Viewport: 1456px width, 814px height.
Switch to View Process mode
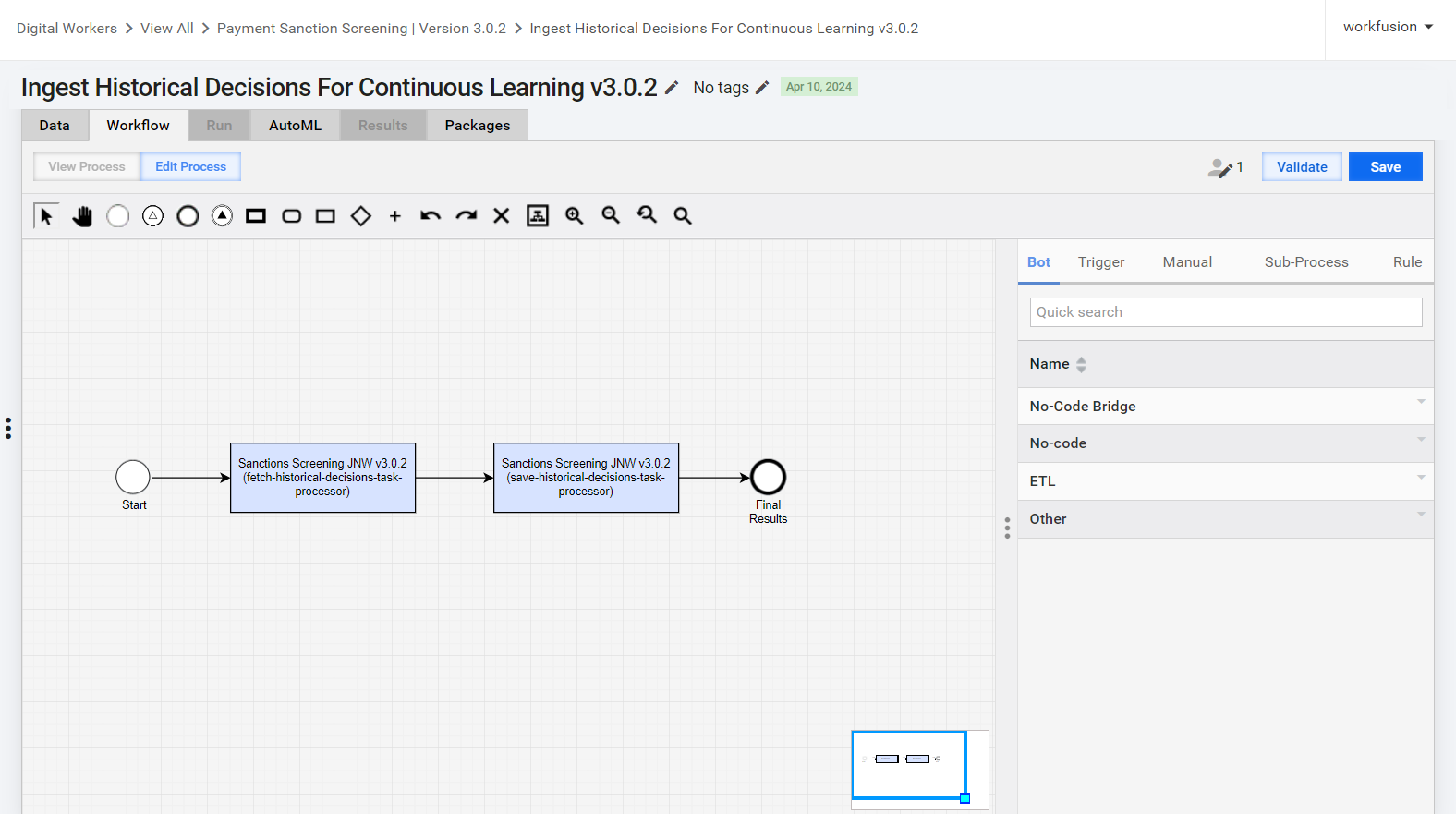pyautogui.click(x=87, y=166)
